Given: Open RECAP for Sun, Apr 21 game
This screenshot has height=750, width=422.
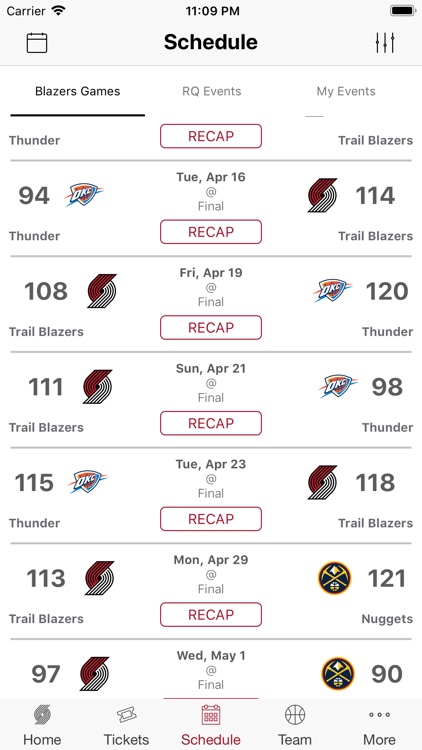Looking at the screenshot, I should point(211,423).
